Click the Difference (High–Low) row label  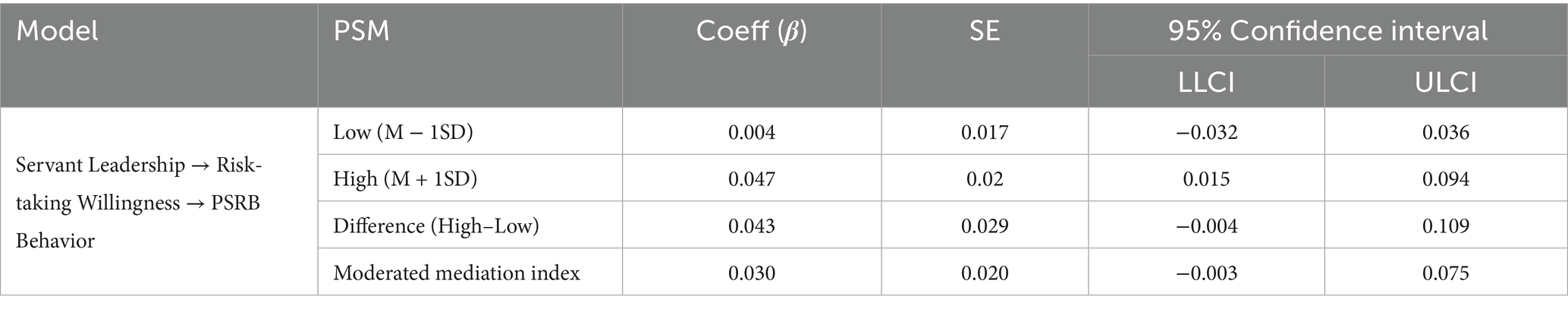[x=436, y=226]
